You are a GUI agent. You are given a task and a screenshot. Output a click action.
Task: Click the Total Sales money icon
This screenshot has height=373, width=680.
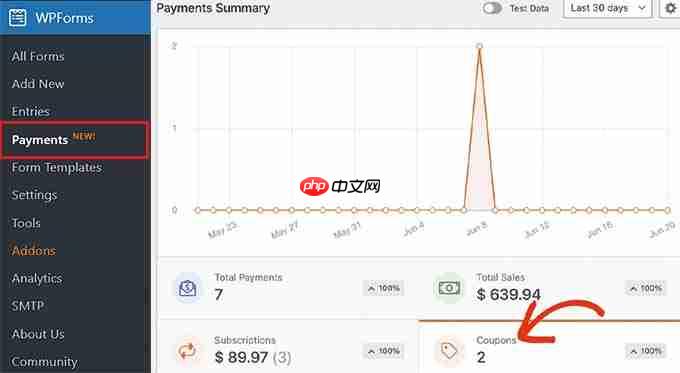pyautogui.click(x=449, y=288)
